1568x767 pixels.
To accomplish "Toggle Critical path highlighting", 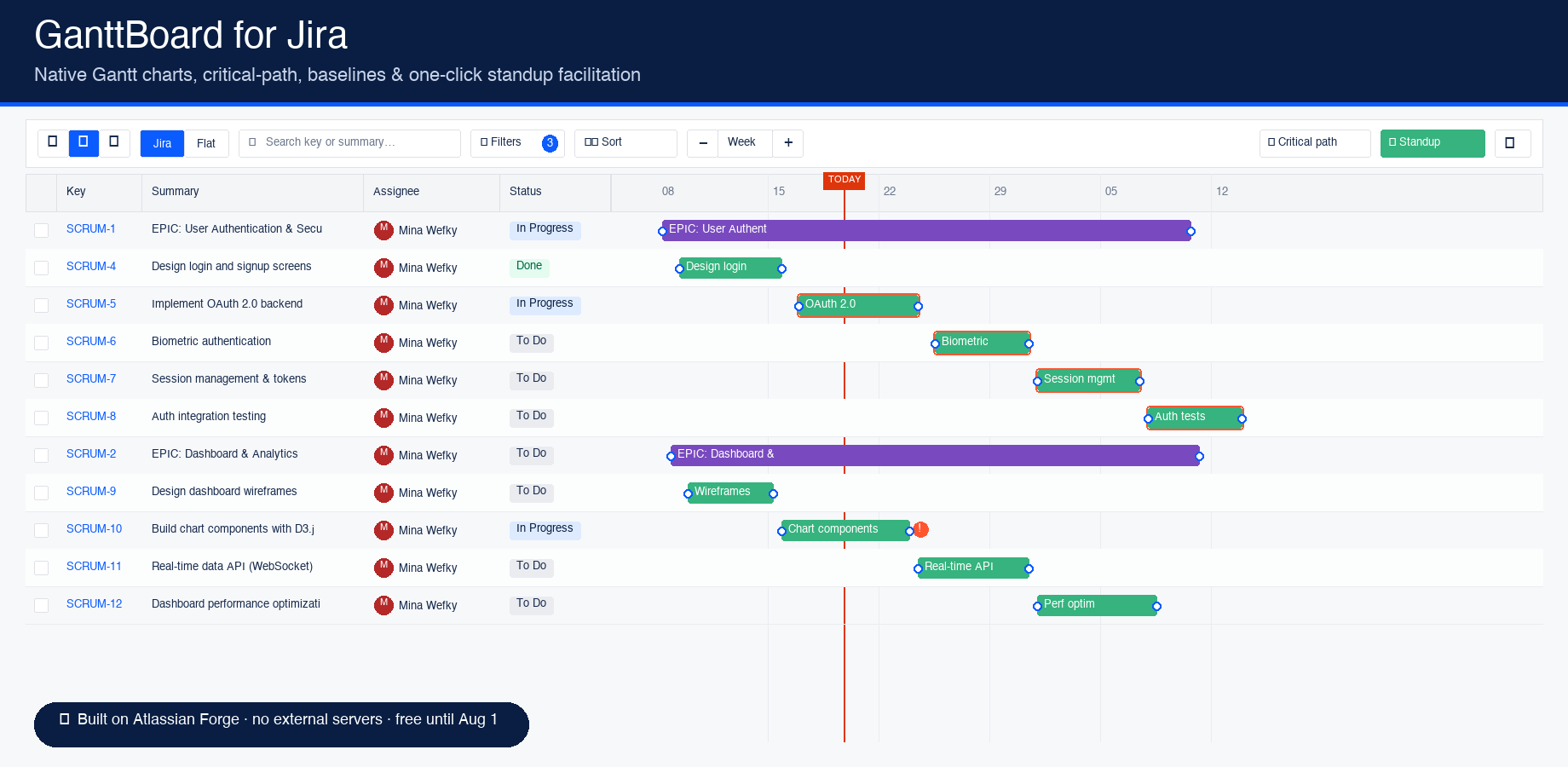I will coord(1314,142).
